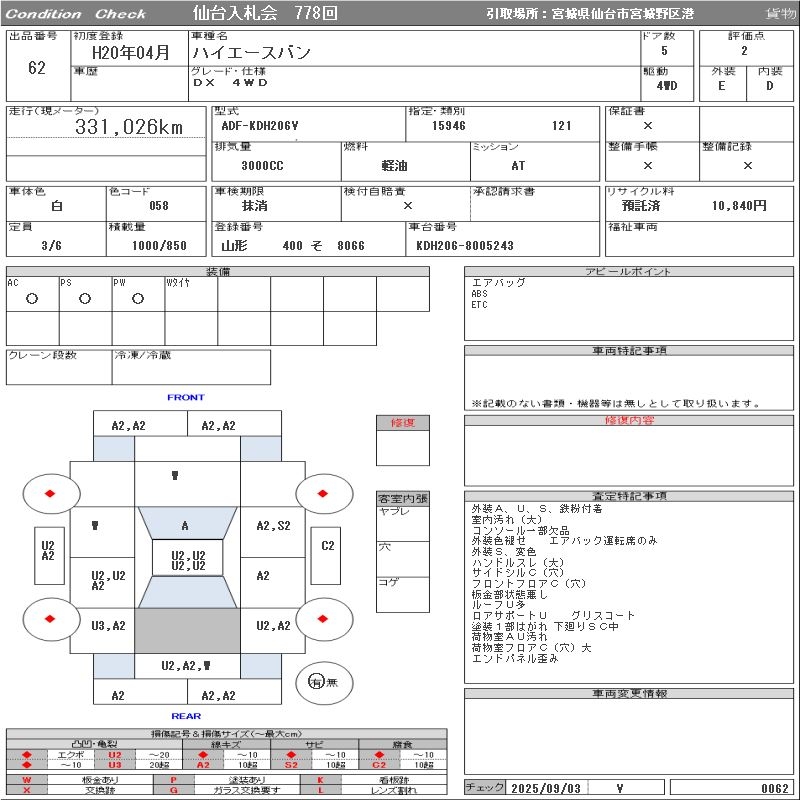Screen dimensions: 800x800
Task: Click the U3,A2 rear-left panel mark
Action: (108, 626)
